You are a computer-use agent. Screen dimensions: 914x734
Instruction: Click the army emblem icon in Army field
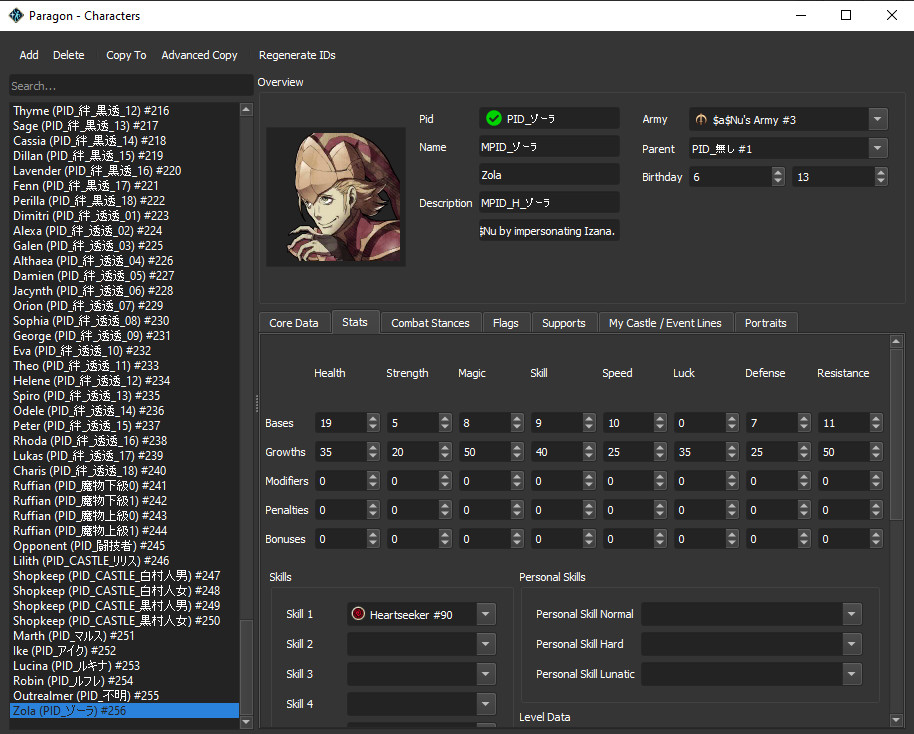pyautogui.click(x=701, y=120)
